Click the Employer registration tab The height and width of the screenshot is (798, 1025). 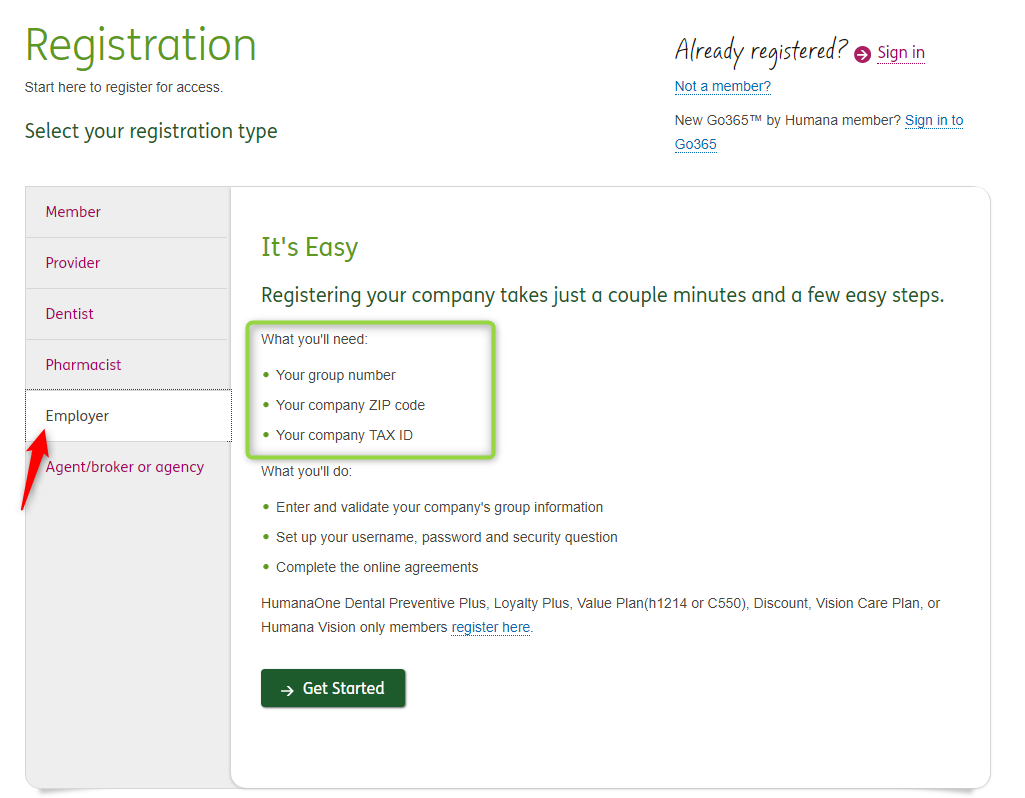coord(77,416)
